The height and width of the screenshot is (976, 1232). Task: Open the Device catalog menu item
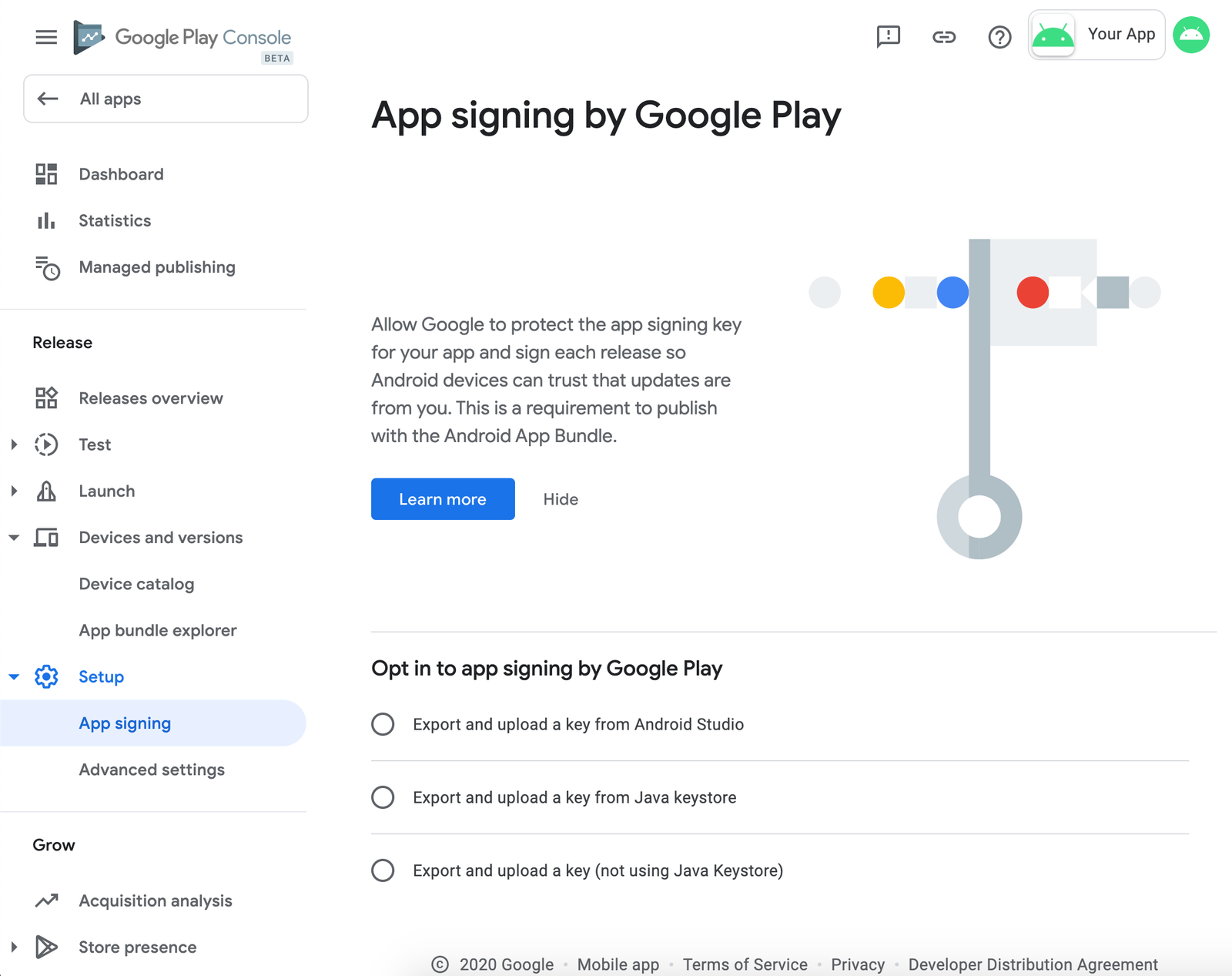click(136, 584)
